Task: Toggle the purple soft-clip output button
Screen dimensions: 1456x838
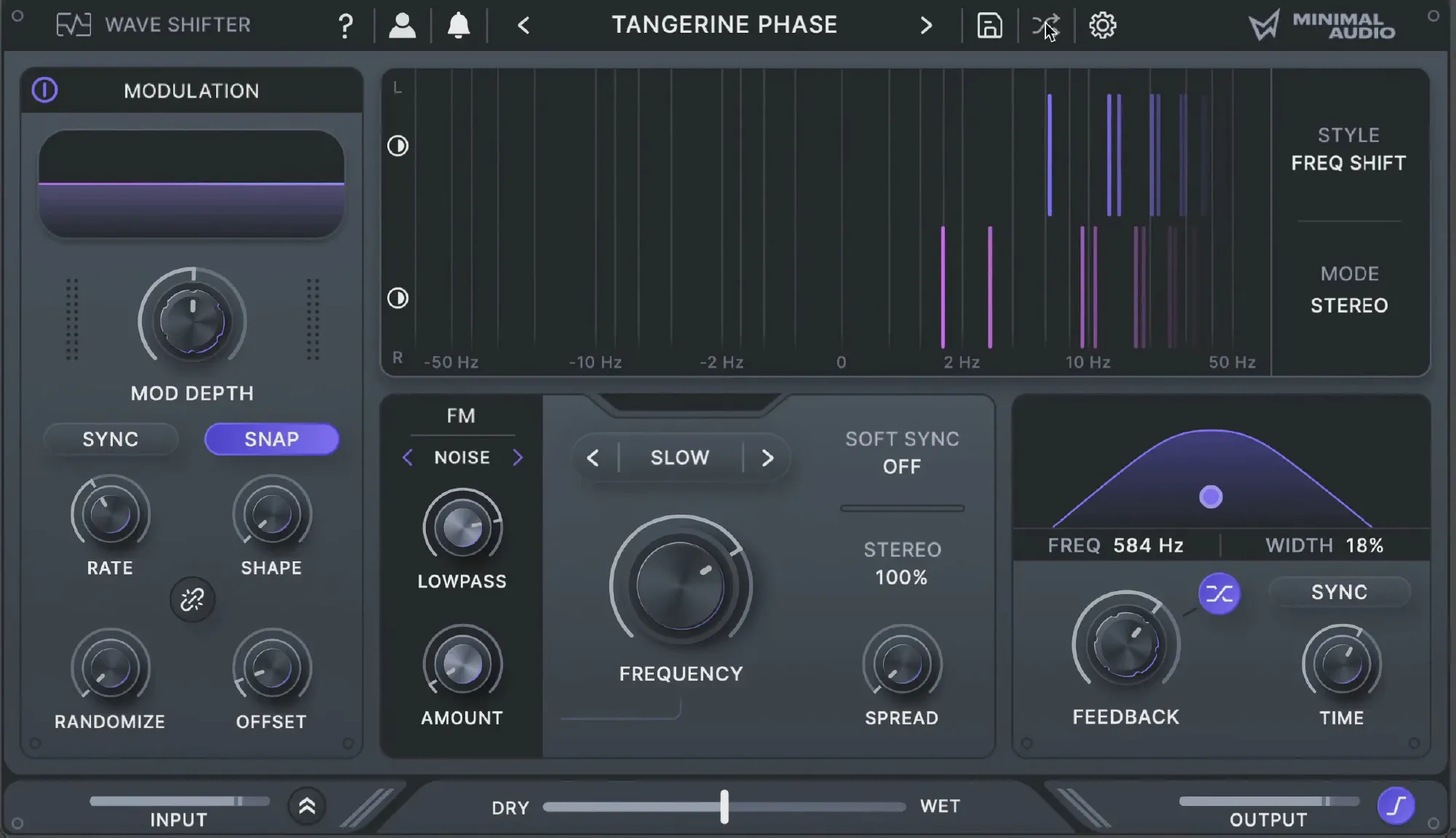Action: coord(1395,805)
